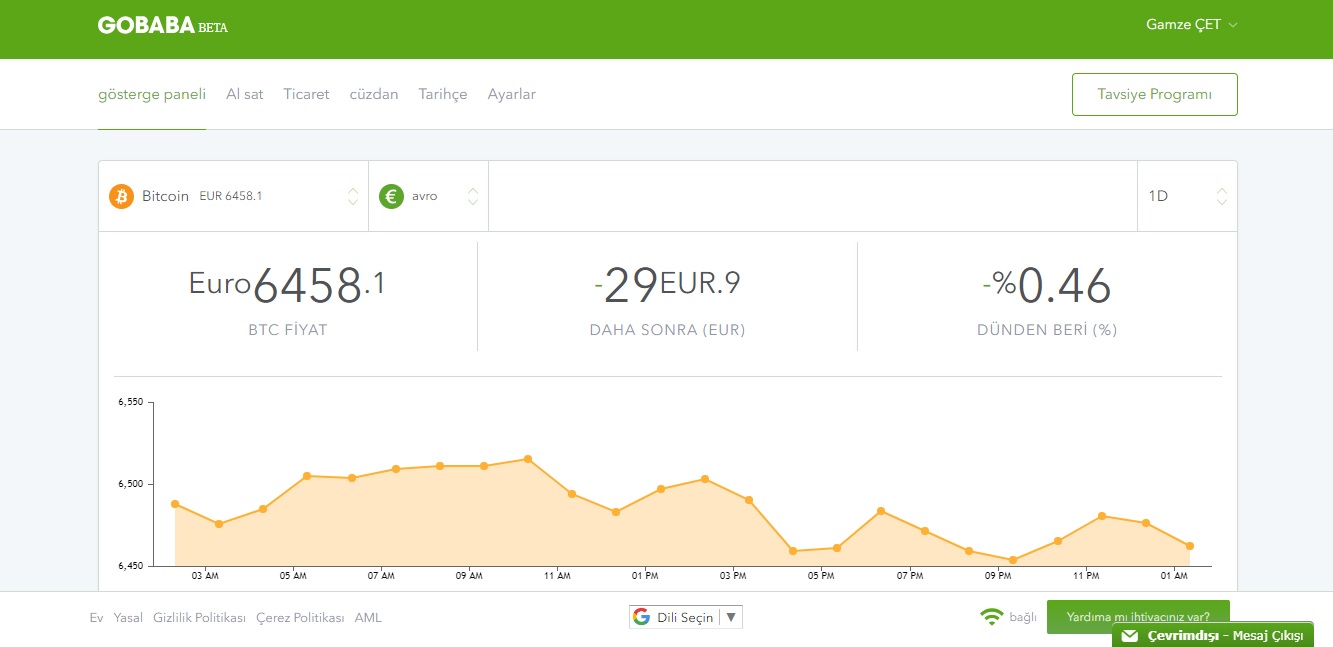1333x647 pixels.
Task: Click the Tavsiye Programı button
Action: click(1155, 94)
